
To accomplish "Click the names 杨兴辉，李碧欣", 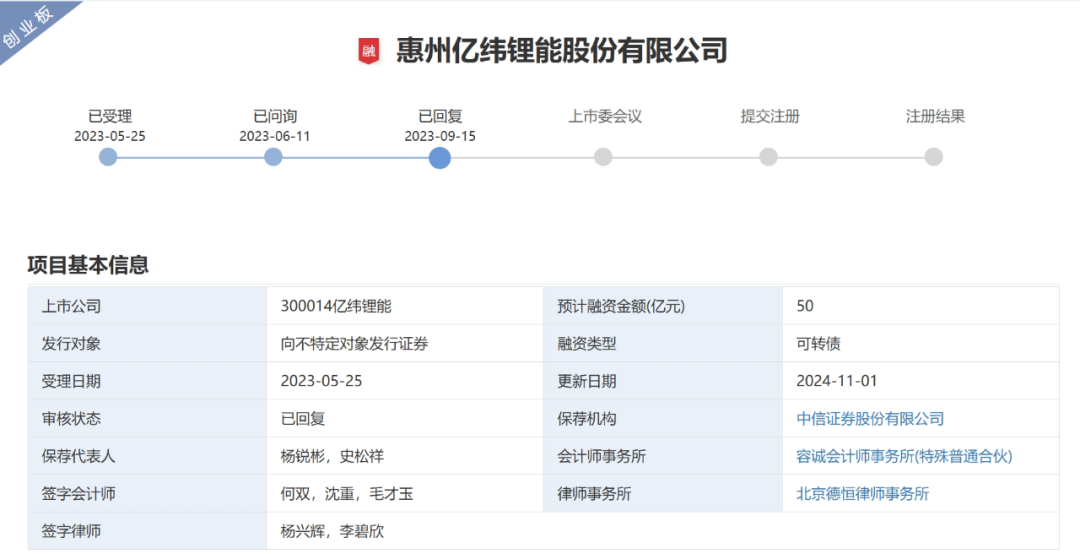I will coord(332,531).
